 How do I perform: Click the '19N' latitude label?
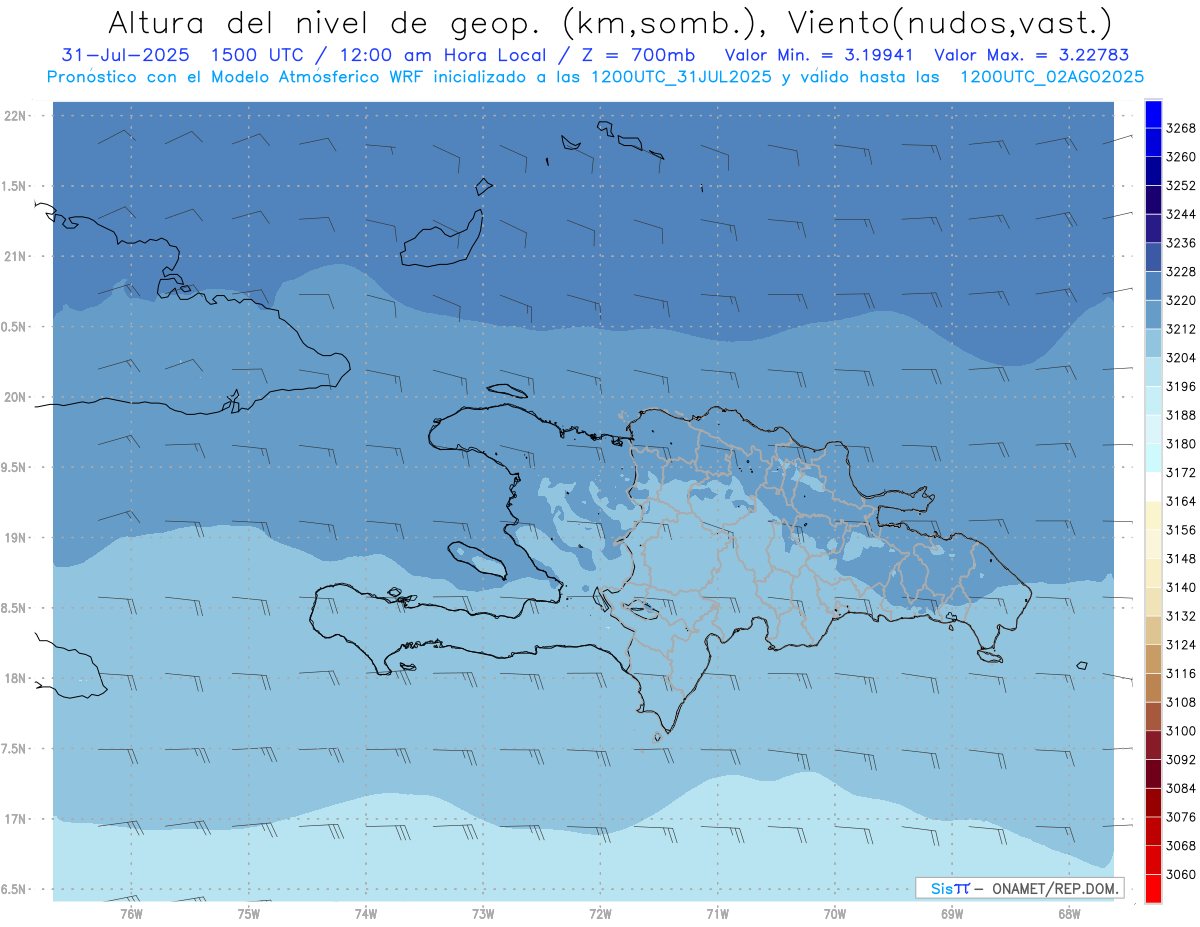coord(15,538)
